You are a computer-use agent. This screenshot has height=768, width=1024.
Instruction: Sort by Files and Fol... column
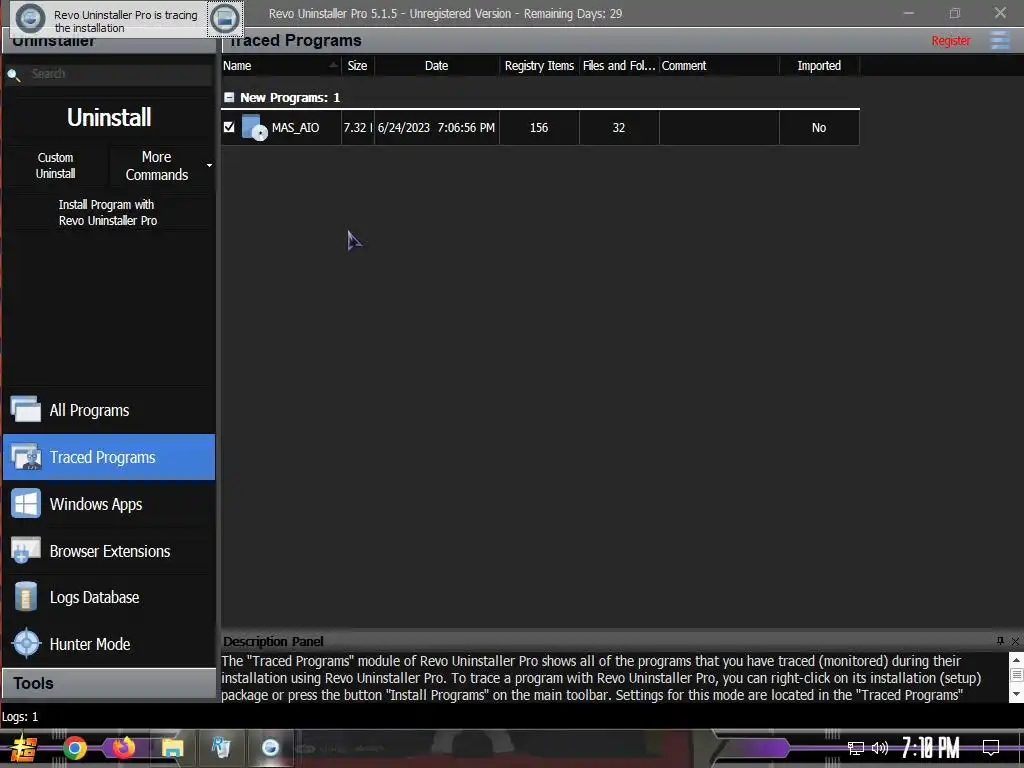(618, 65)
